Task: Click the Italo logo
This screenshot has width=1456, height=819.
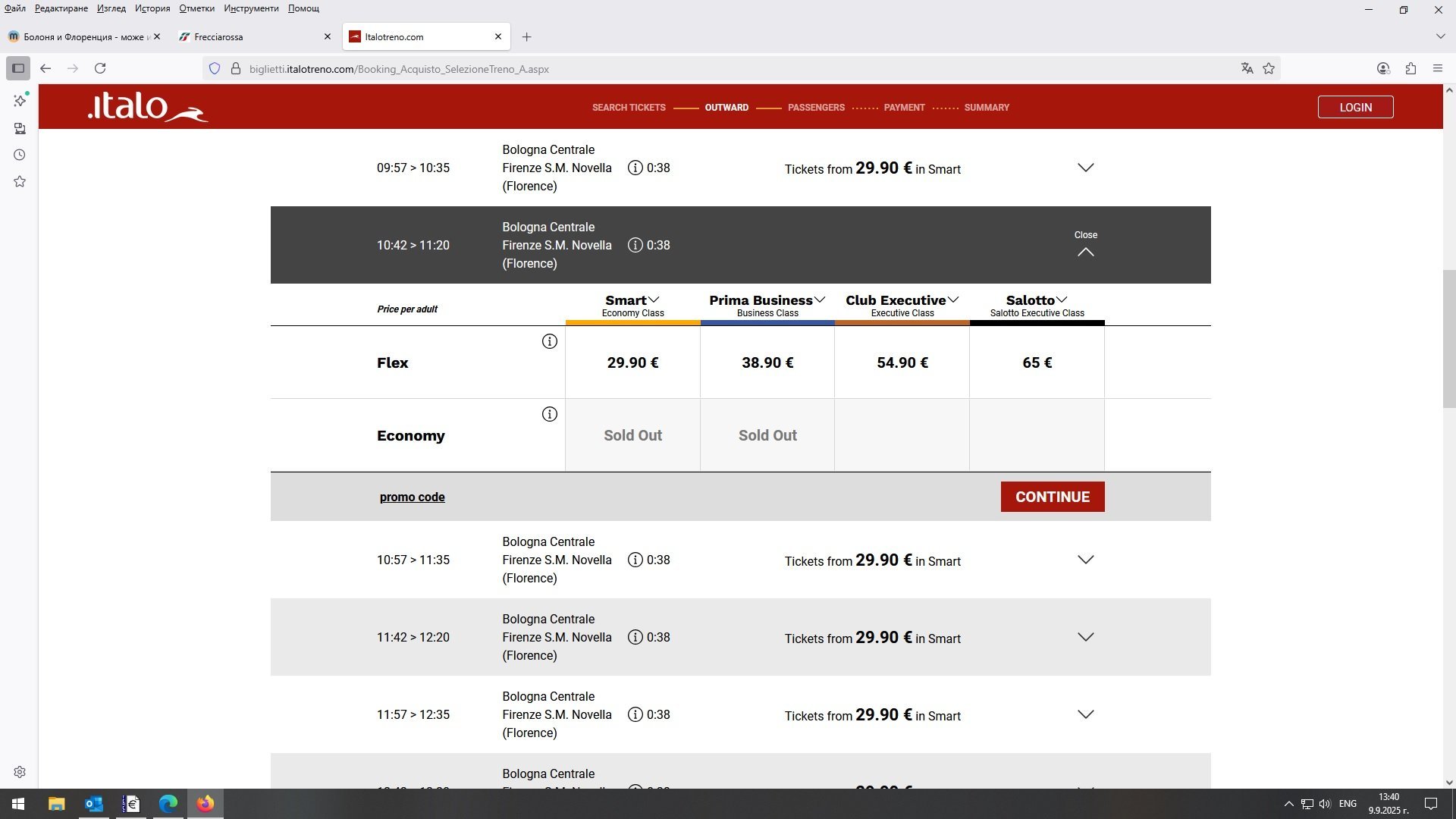Action: click(147, 107)
